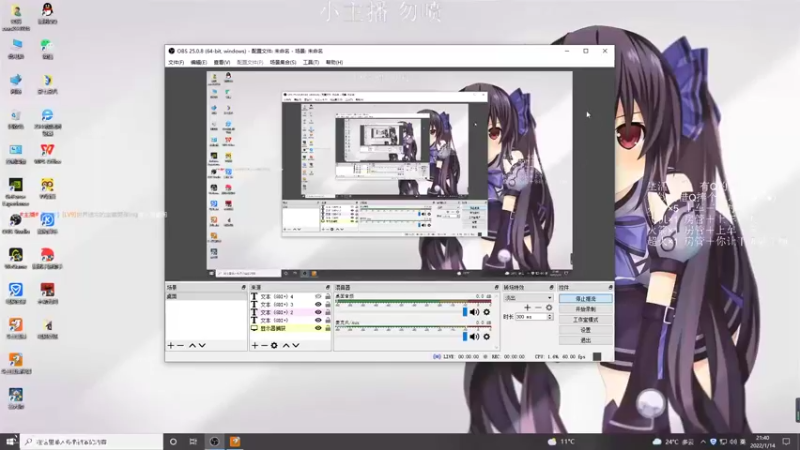Move the selected source up in Sources list

click(286, 345)
